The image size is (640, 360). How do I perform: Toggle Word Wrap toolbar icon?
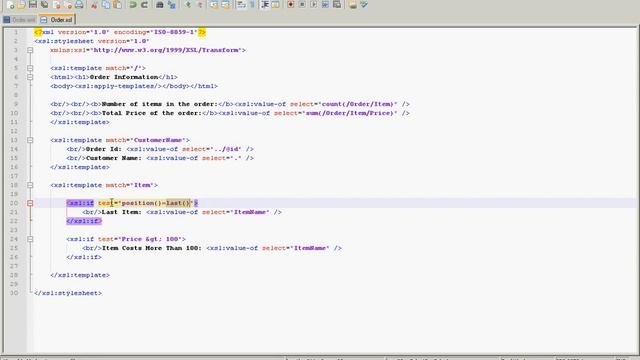coord(241,5)
